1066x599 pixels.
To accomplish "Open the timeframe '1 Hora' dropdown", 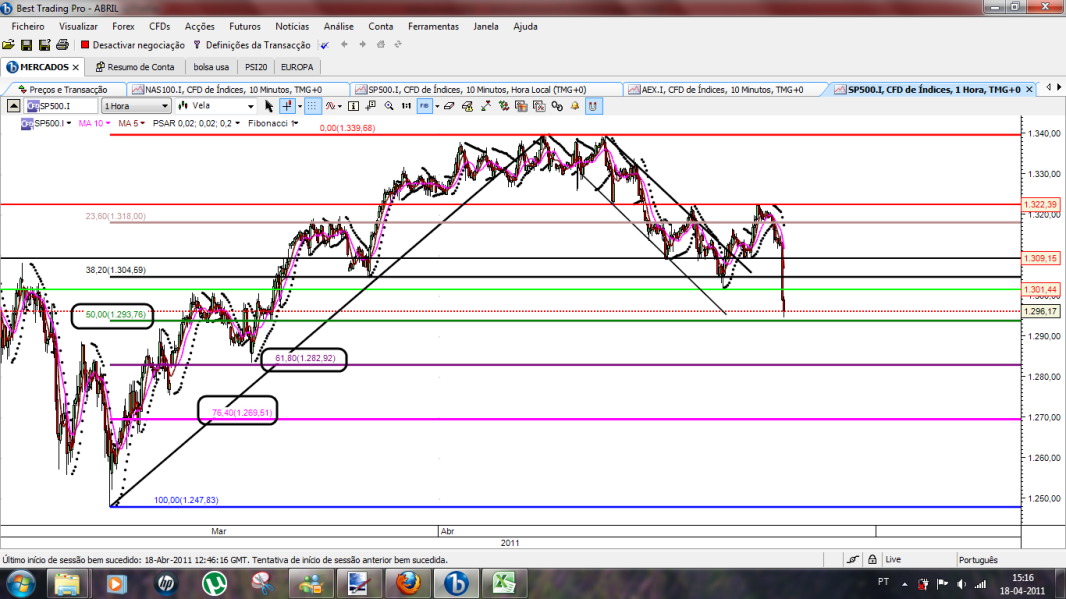I will point(136,106).
